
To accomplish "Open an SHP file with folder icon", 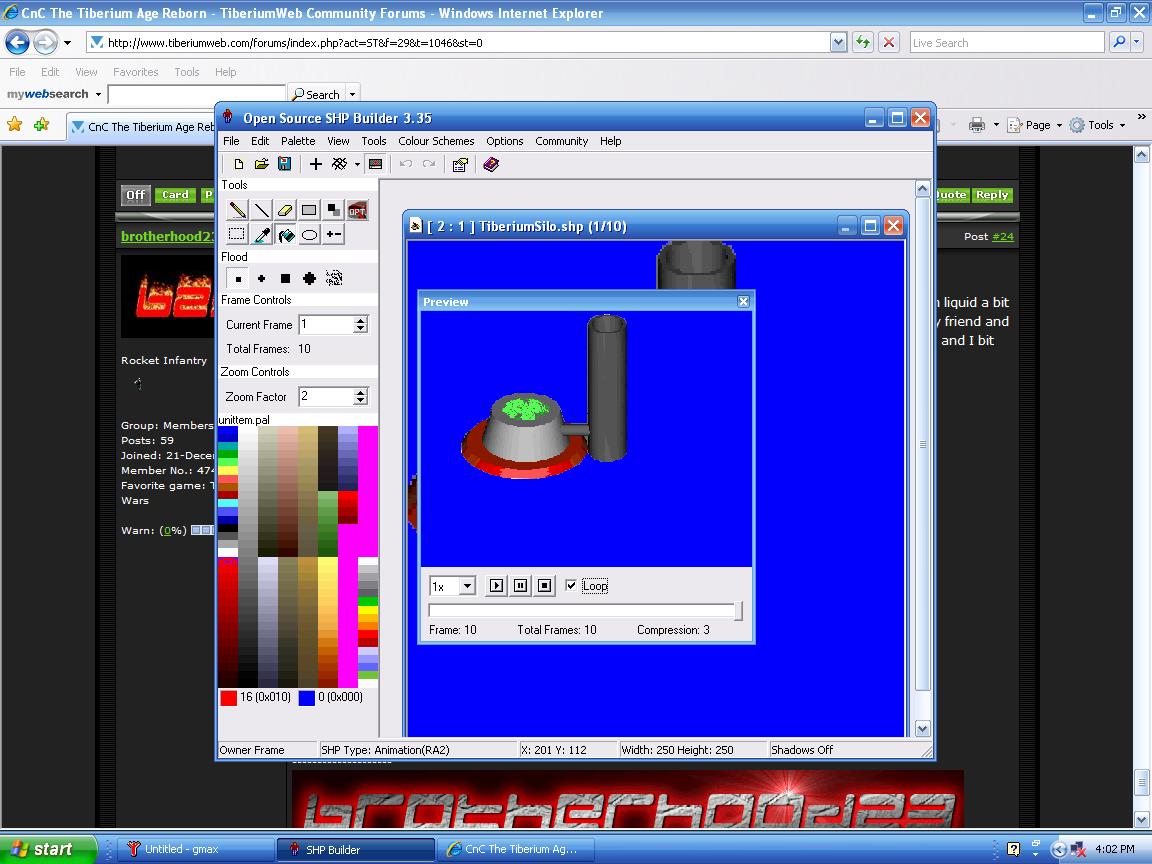I will 261,165.
